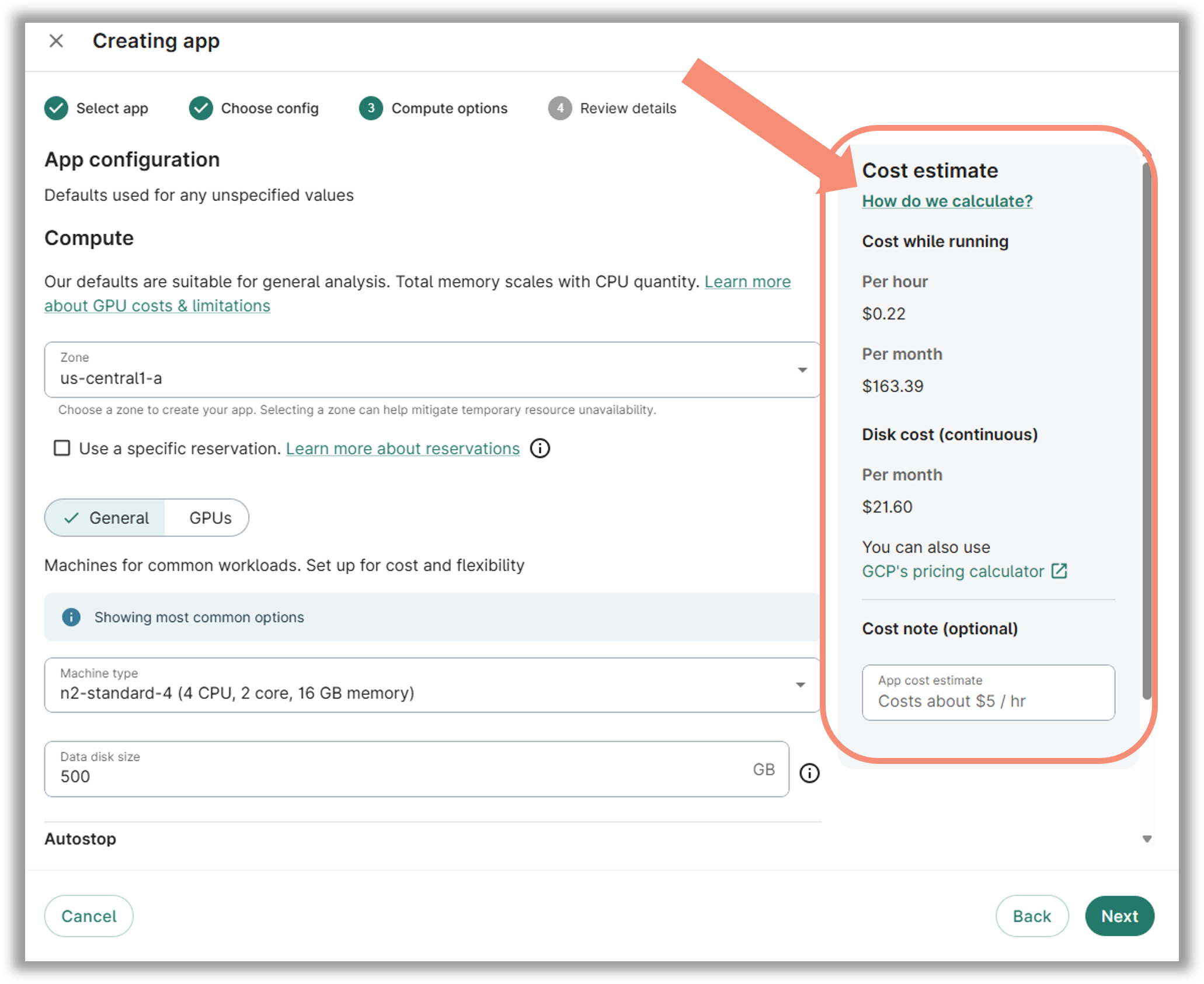
Task: Go to Review details step label
Action: pyautogui.click(x=628, y=109)
